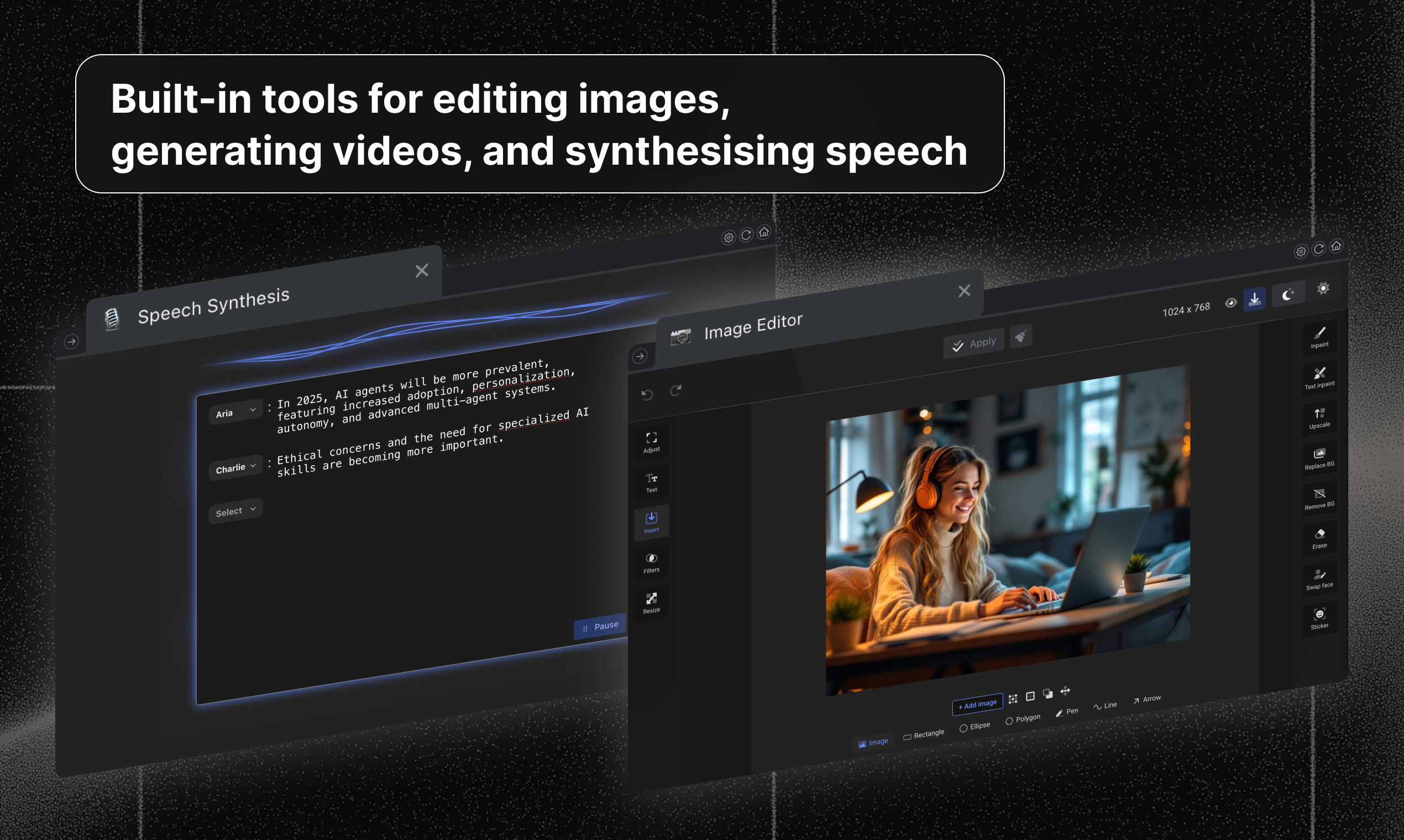1404x840 pixels.
Task: Expand the Aria voice dropdown
Action: click(x=235, y=412)
